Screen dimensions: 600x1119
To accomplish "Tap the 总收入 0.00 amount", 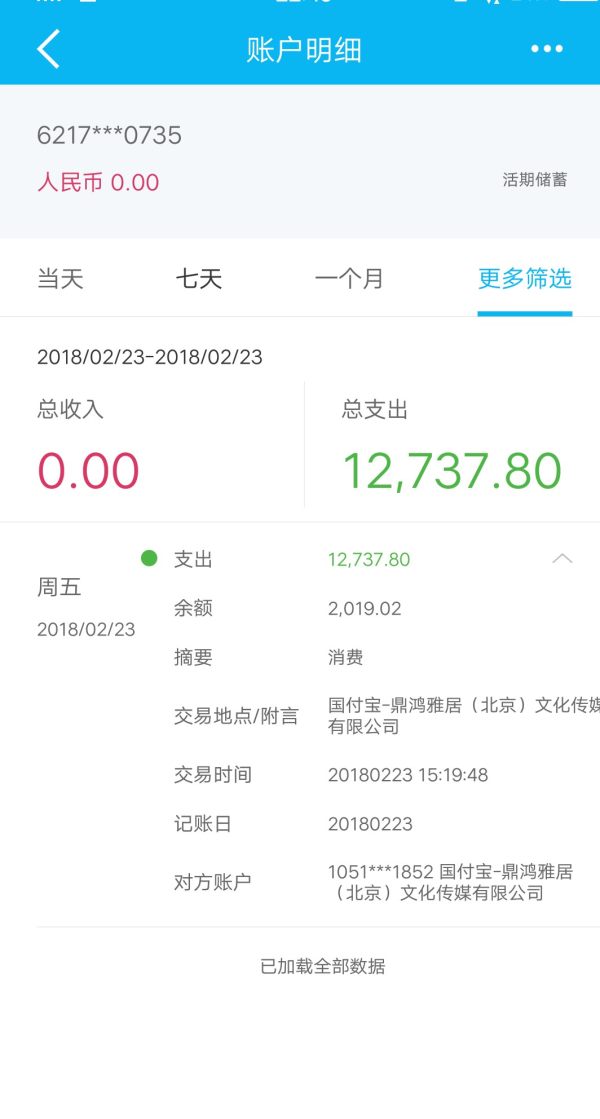I will click(88, 471).
